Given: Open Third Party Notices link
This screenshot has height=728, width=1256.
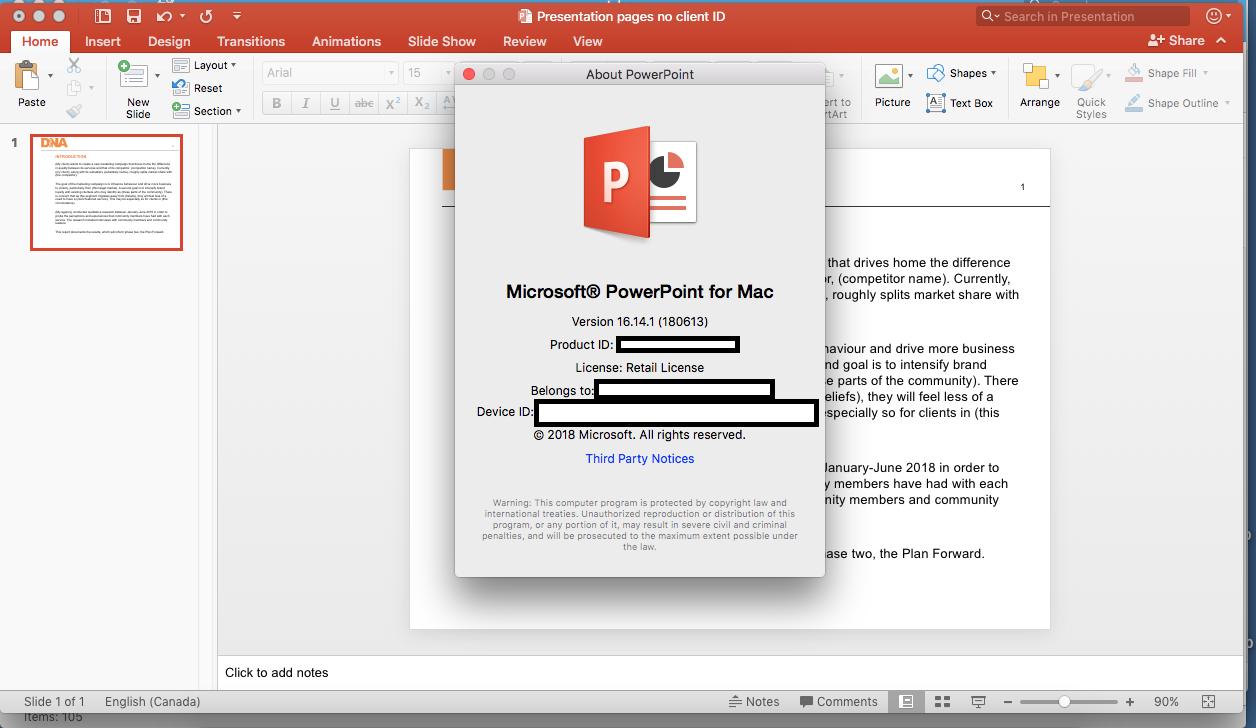Looking at the screenshot, I should [640, 459].
